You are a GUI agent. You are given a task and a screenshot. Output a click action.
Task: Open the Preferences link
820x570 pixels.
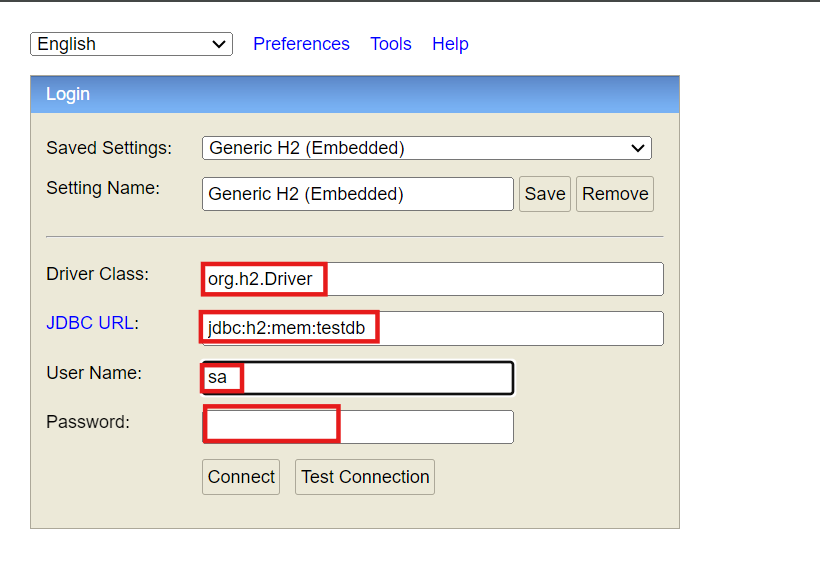301,44
